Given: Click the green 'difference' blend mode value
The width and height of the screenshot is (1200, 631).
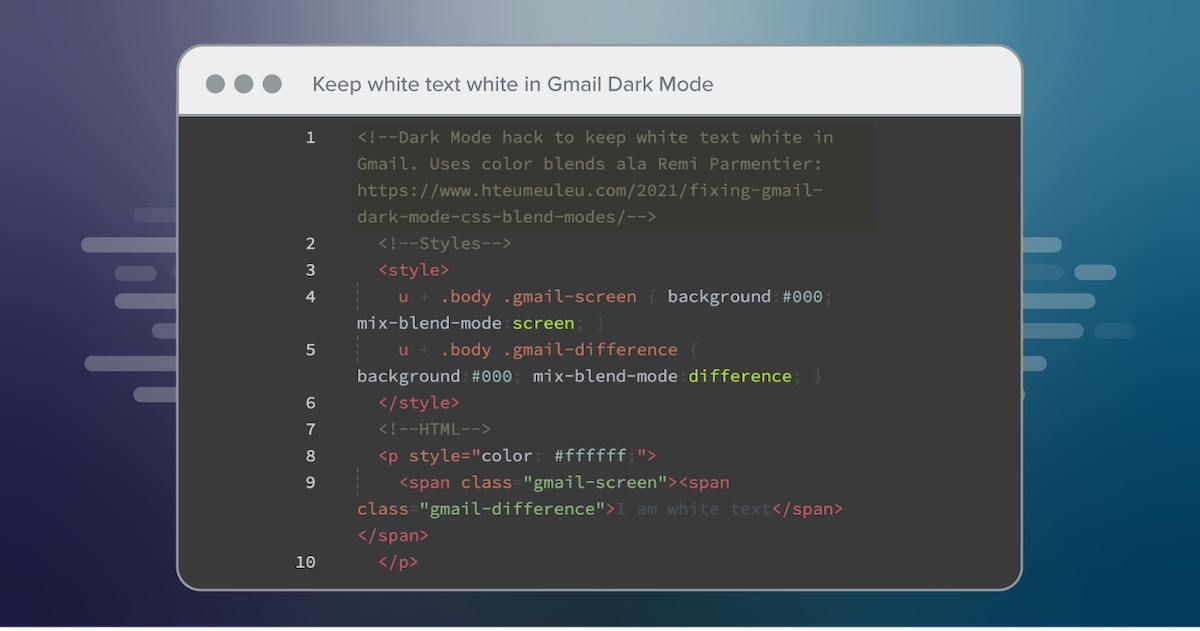Looking at the screenshot, I should click(740, 376).
